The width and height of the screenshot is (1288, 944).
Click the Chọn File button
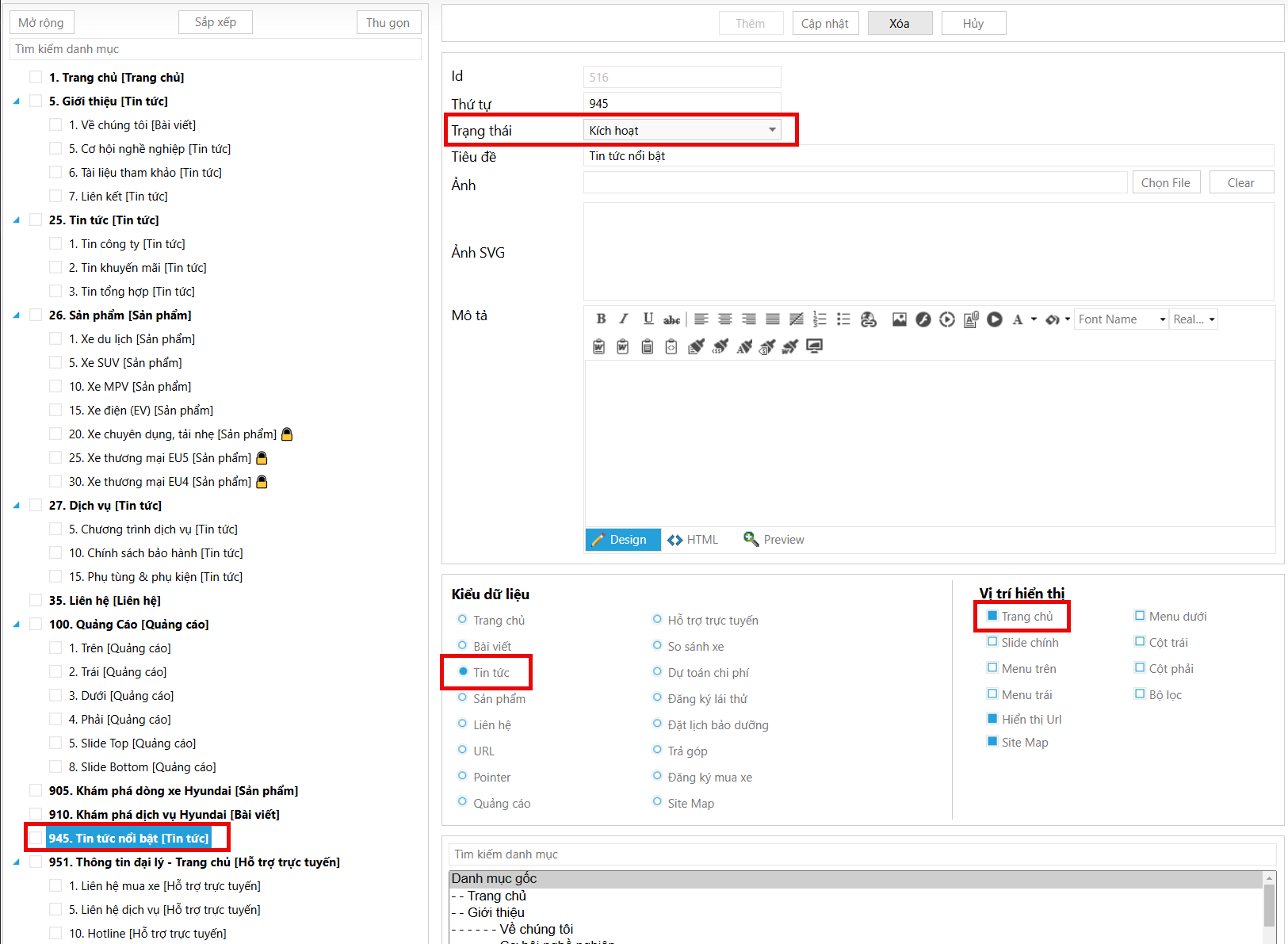[x=1165, y=183]
